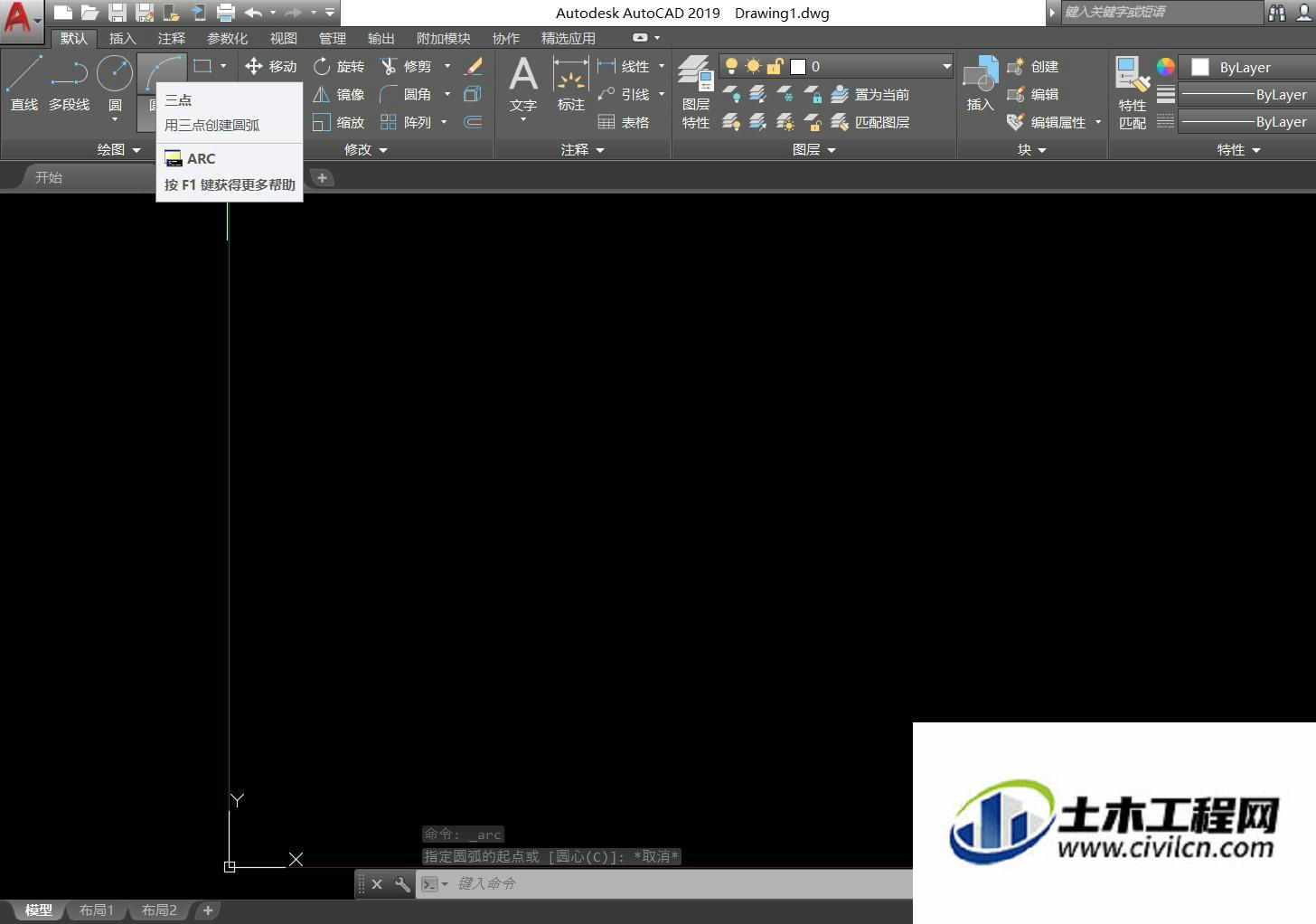
Task: Expand the Properties (特性) panel
Action: coord(1238,149)
